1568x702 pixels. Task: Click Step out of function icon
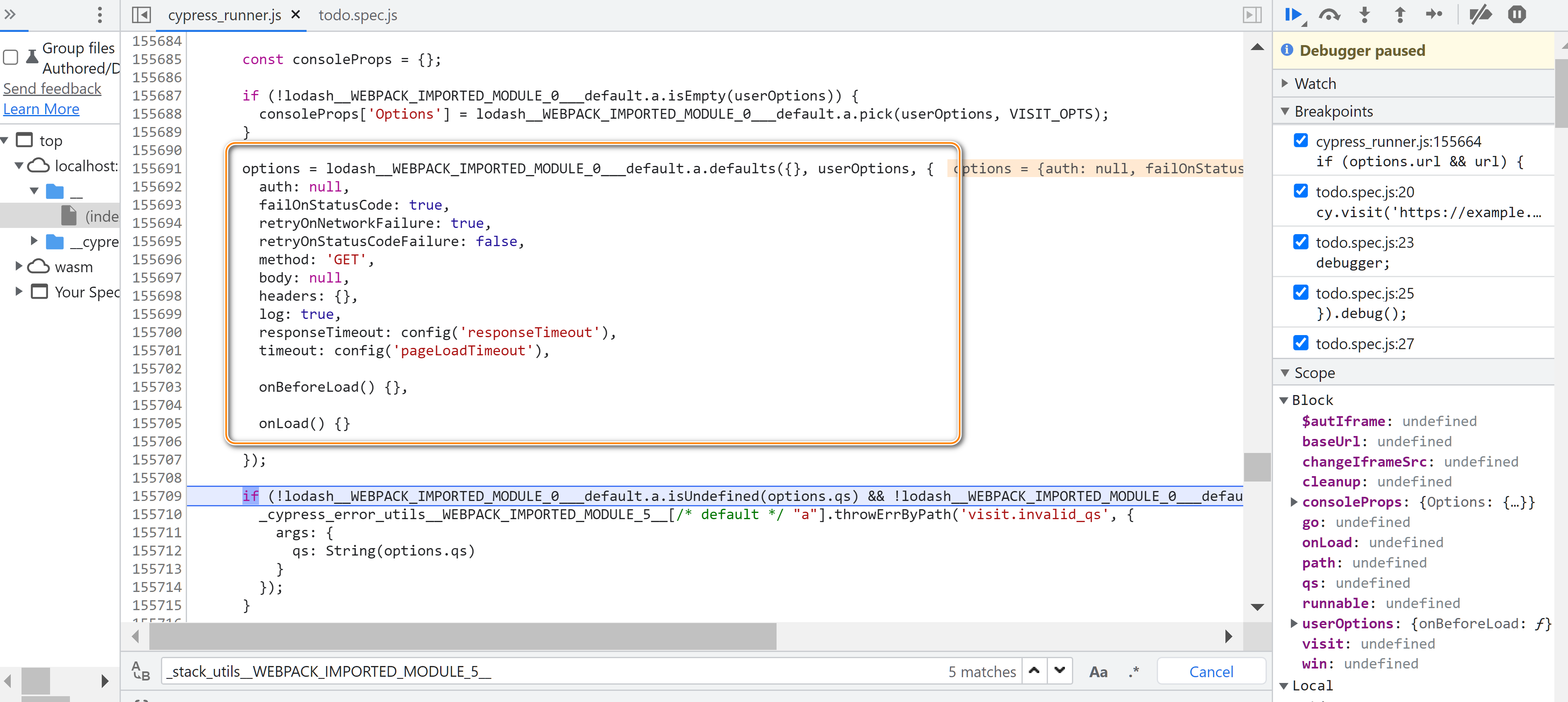pos(1399,14)
